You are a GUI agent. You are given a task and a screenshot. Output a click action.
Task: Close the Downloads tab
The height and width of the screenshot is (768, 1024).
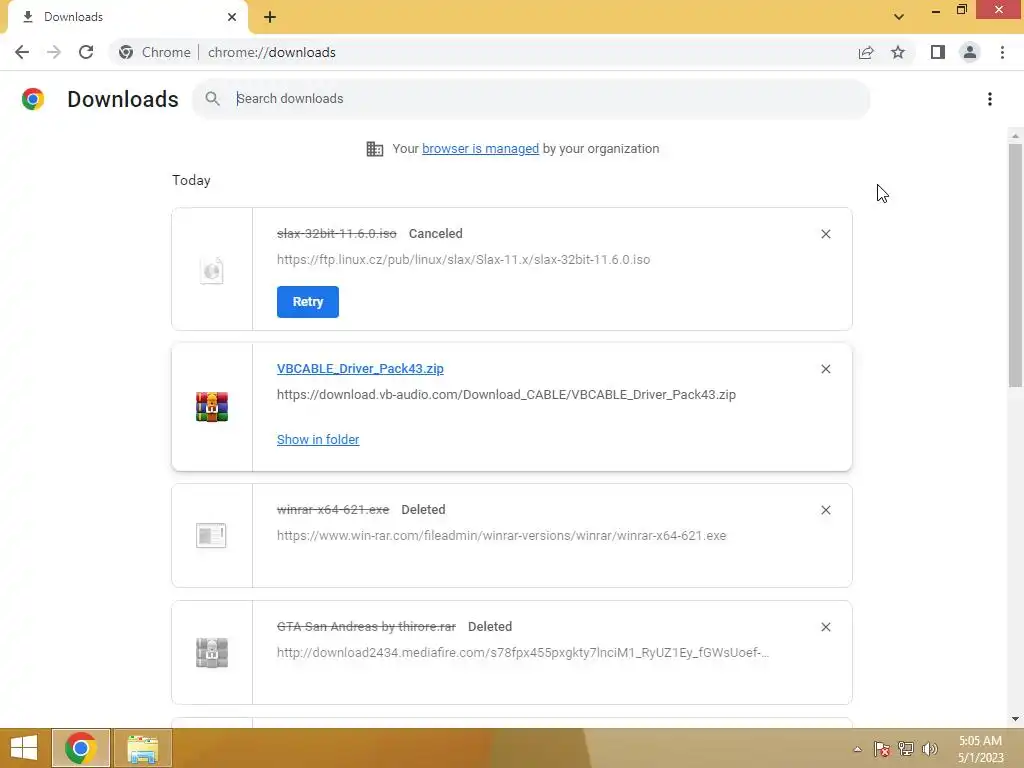(232, 17)
